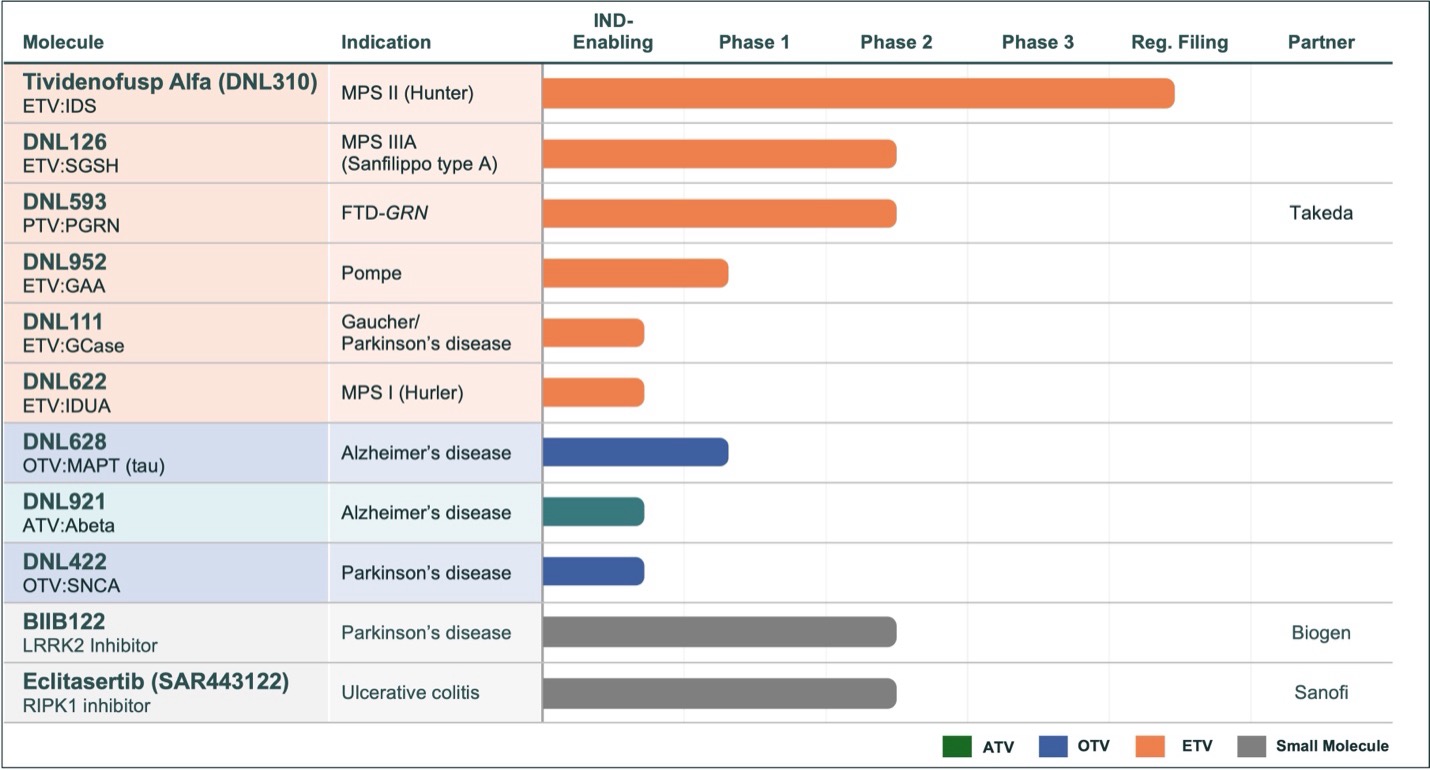Image resolution: width=1430 pixels, height=770 pixels.
Task: Click the Pompe indication cell
Action: (x=372, y=273)
